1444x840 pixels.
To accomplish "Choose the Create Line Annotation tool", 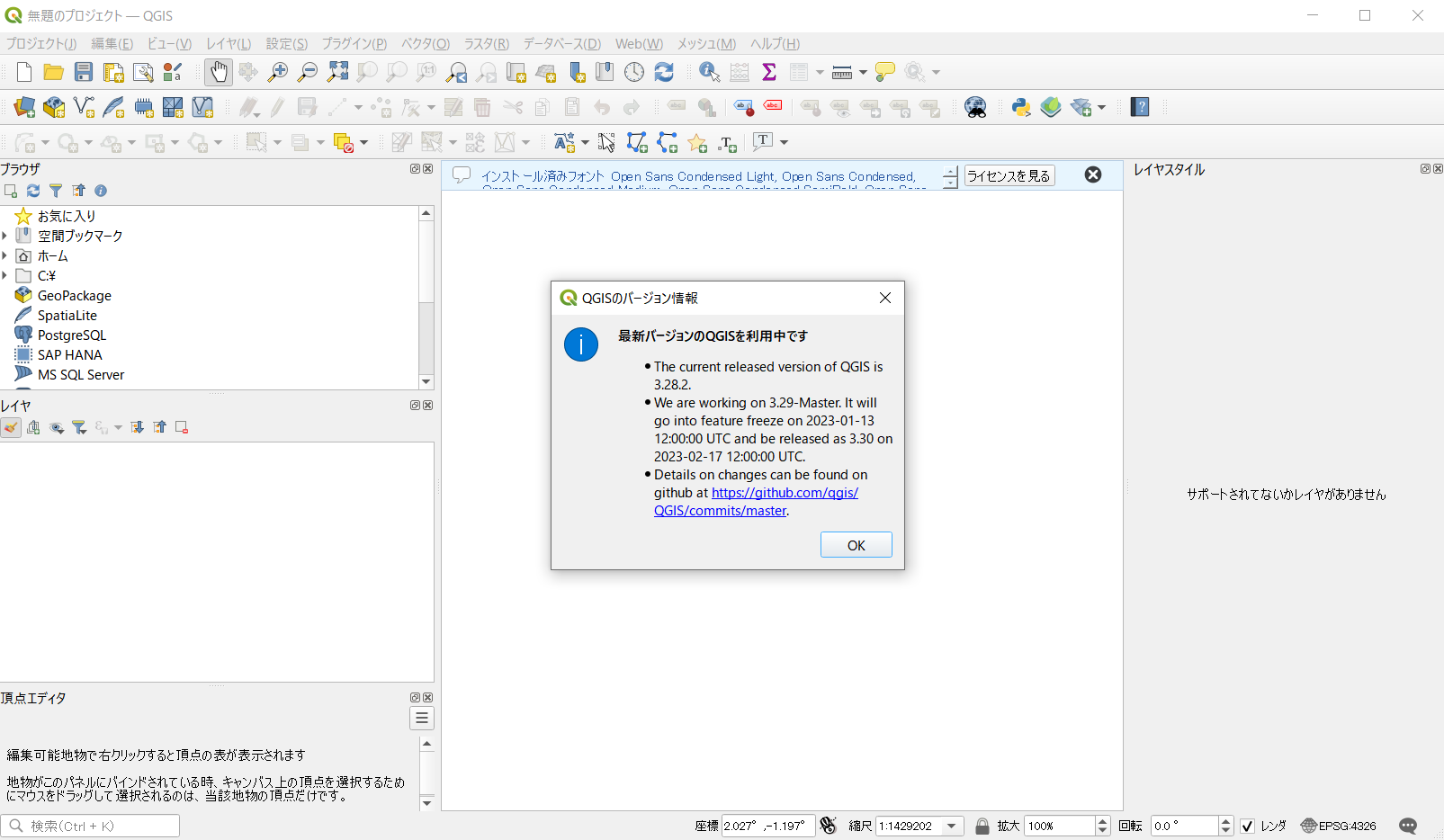I will point(667,142).
